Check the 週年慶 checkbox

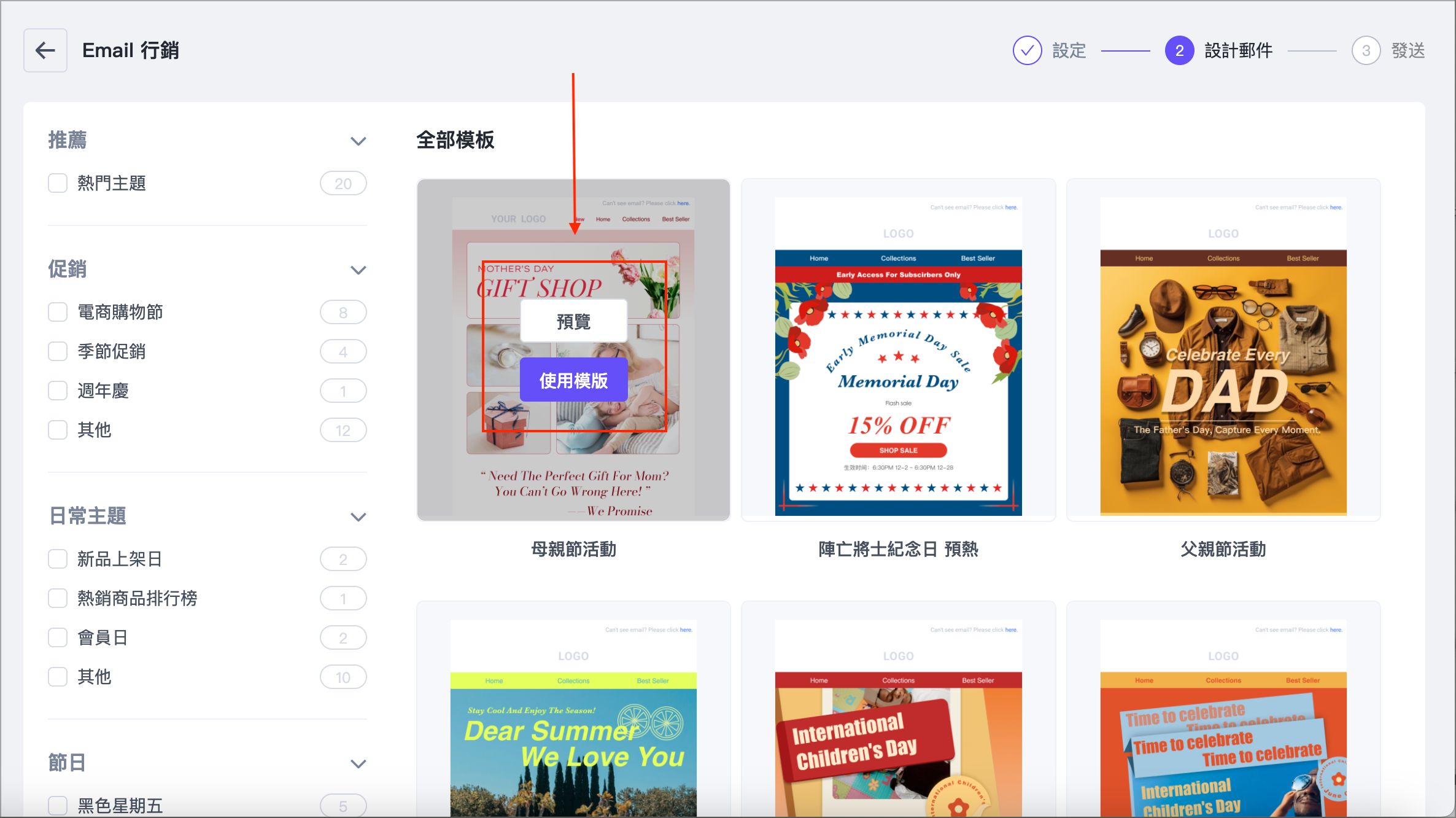point(58,391)
